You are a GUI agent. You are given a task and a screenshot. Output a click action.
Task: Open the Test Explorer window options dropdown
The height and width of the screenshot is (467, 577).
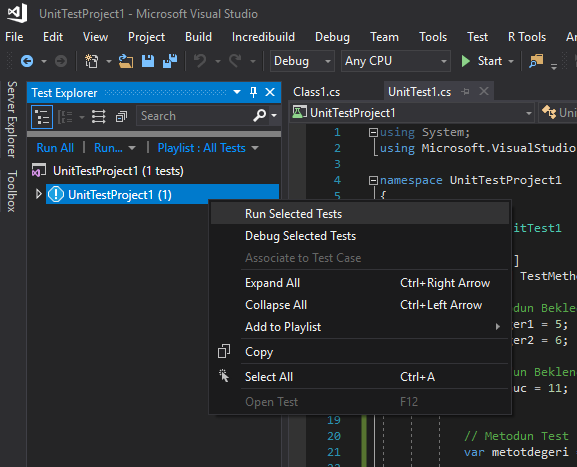click(237, 92)
